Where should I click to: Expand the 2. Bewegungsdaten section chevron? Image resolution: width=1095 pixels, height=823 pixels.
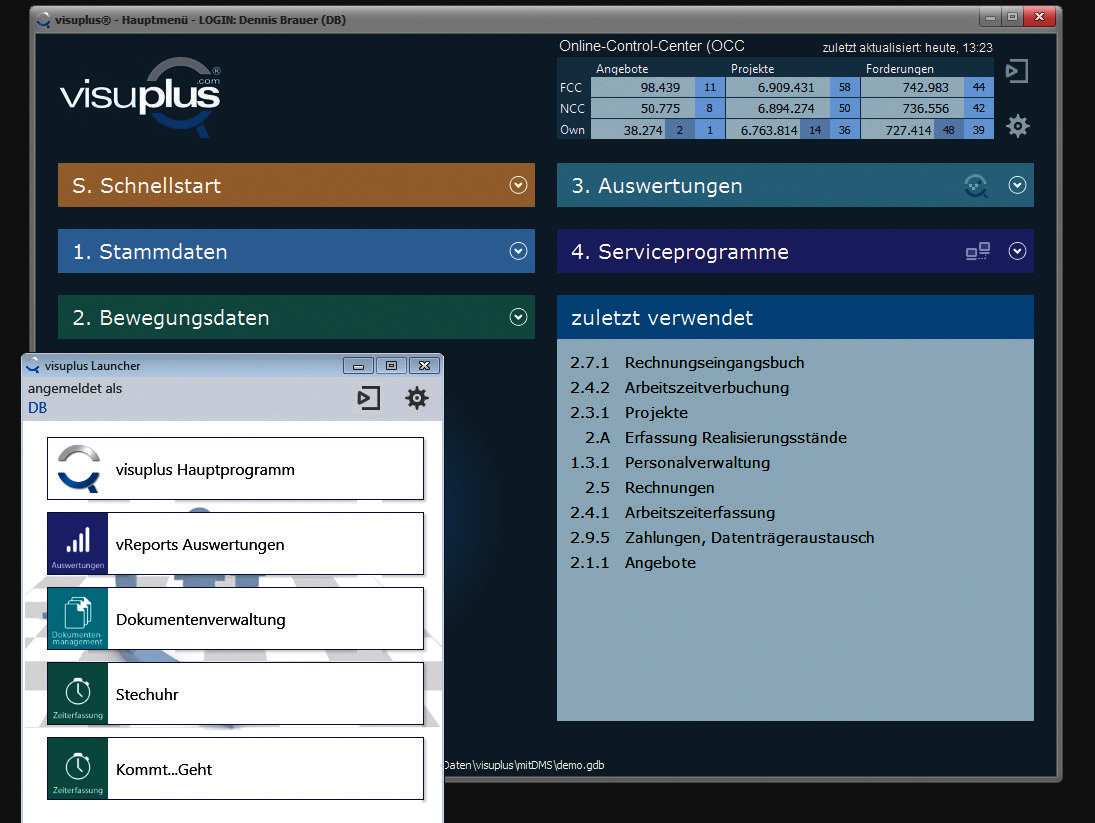pos(518,317)
